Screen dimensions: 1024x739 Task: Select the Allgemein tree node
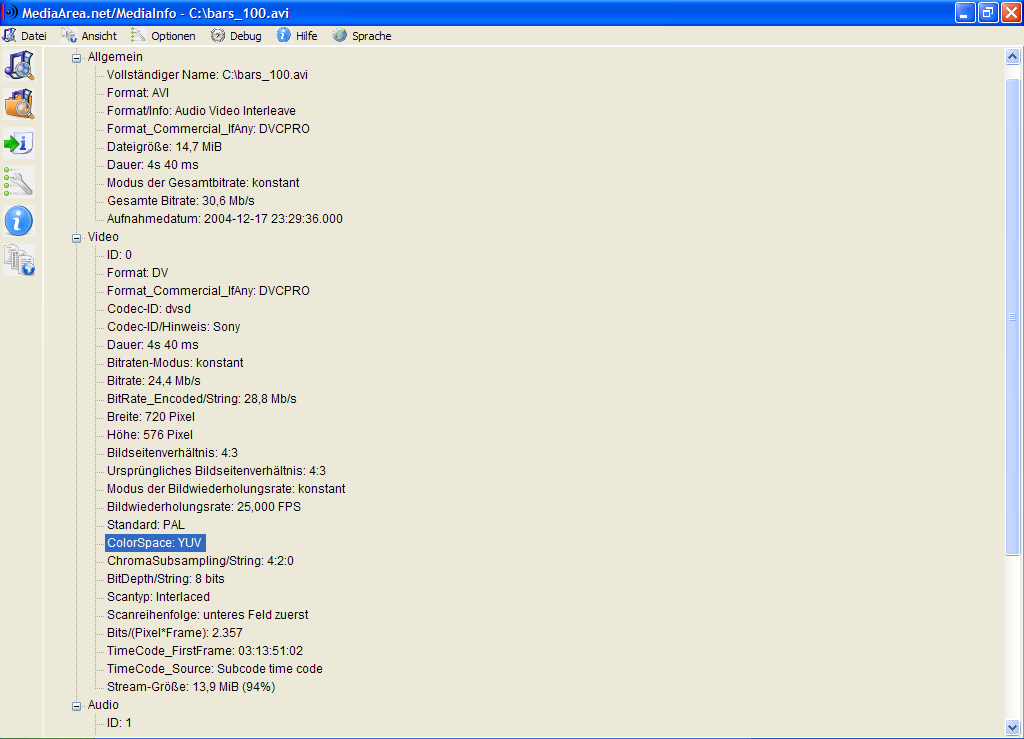(x=115, y=57)
